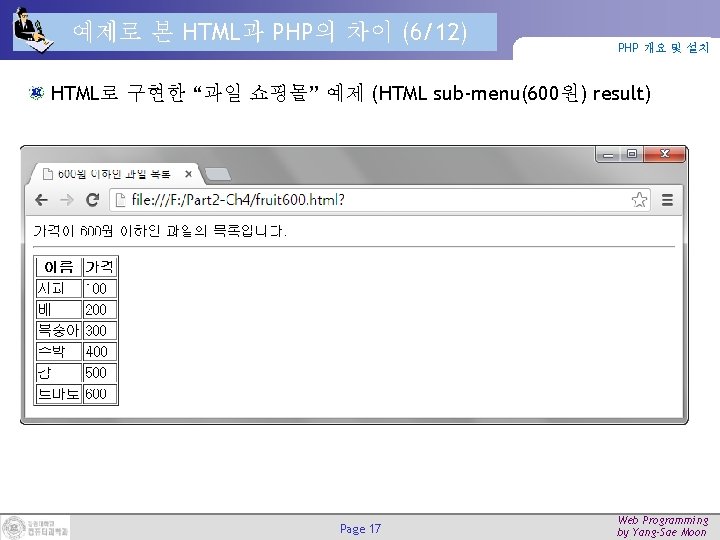
Task: Click the price cell in 사과 row
Action: coord(100,288)
